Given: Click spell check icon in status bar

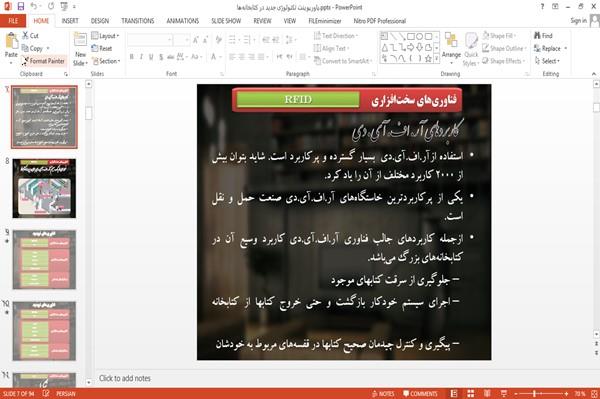Looking at the screenshot, I should [46, 393].
